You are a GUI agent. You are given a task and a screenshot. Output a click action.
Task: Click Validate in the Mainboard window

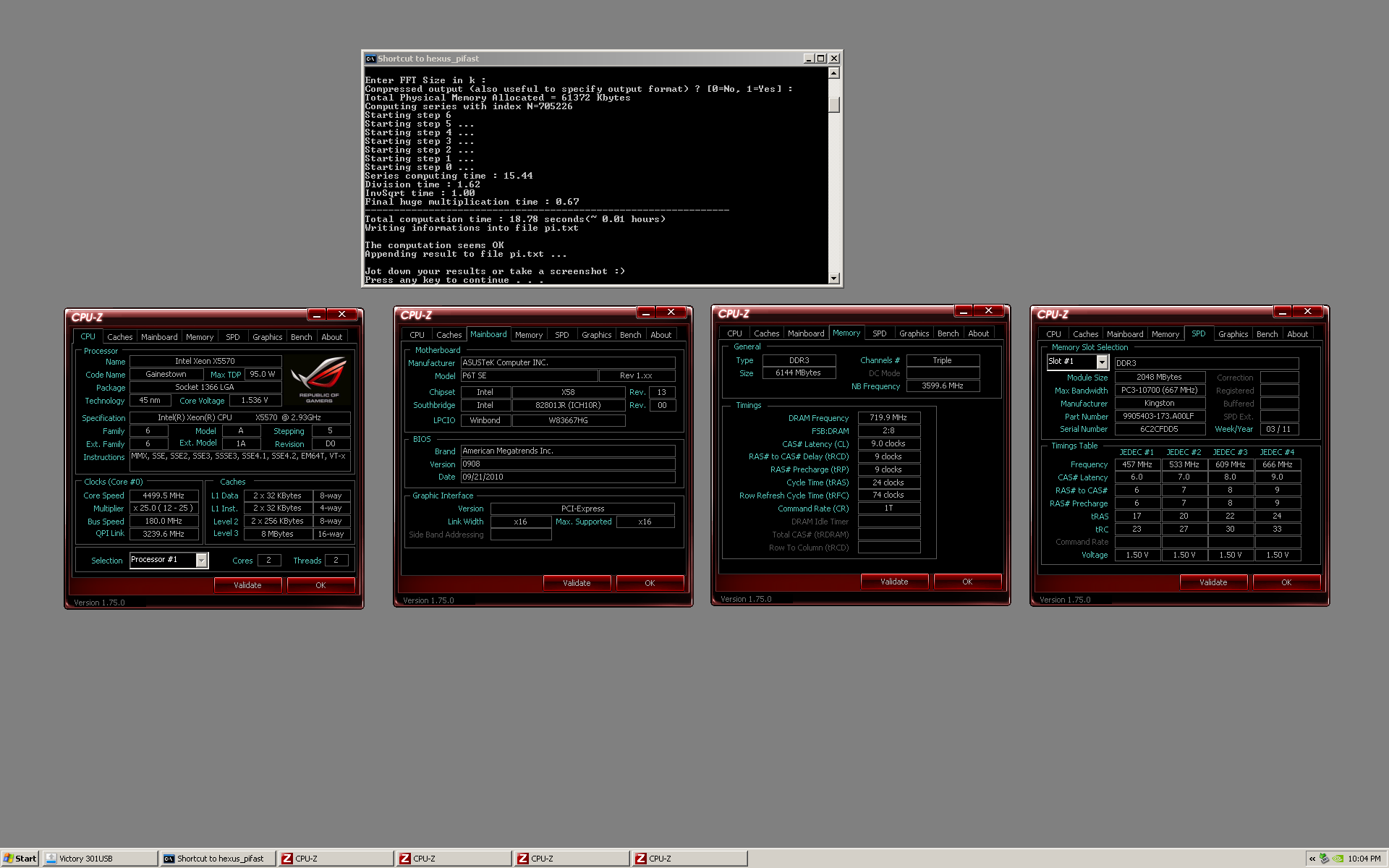577,583
